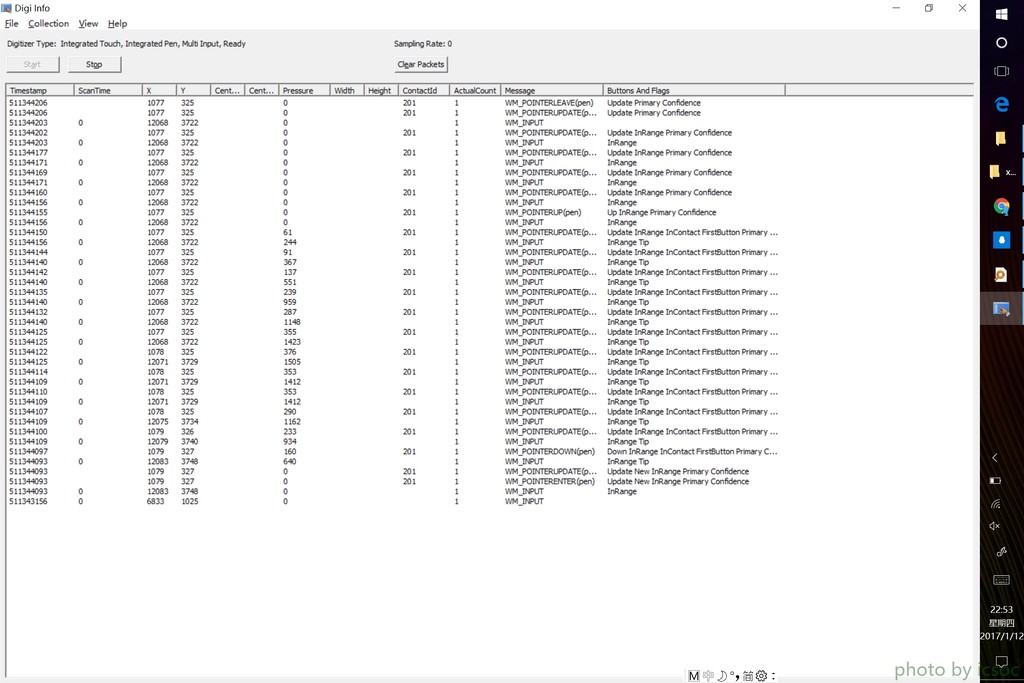Open the Windows Start menu
1024x683 pixels.
click(x=1001, y=14)
